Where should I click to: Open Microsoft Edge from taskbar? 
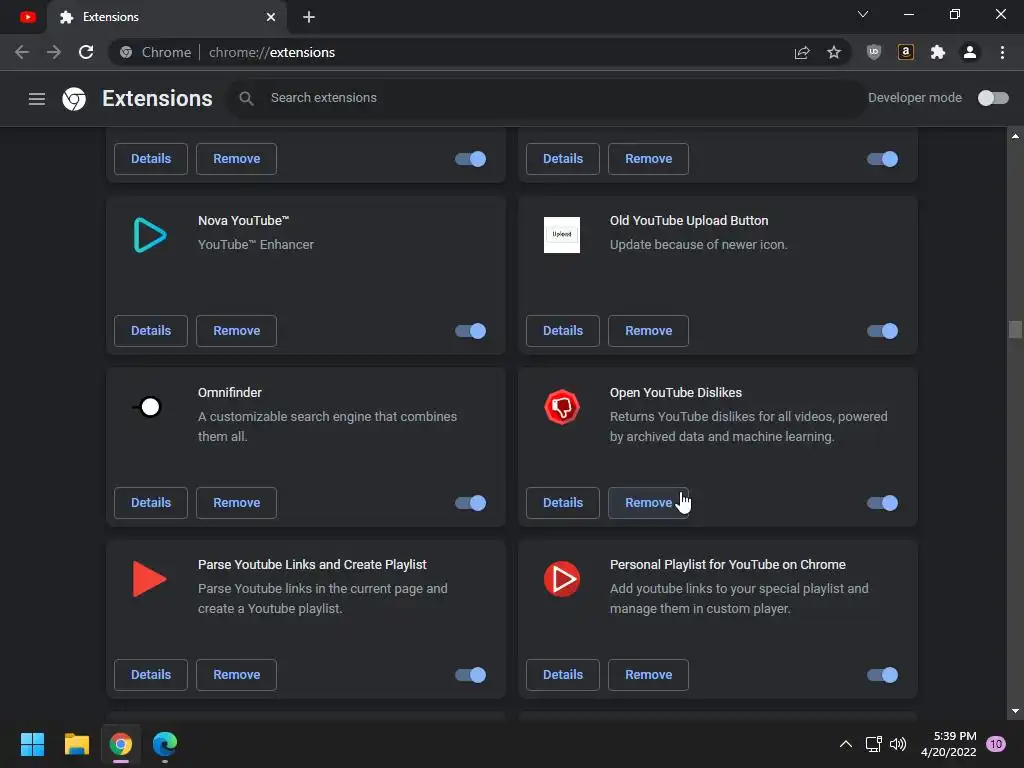pos(165,744)
